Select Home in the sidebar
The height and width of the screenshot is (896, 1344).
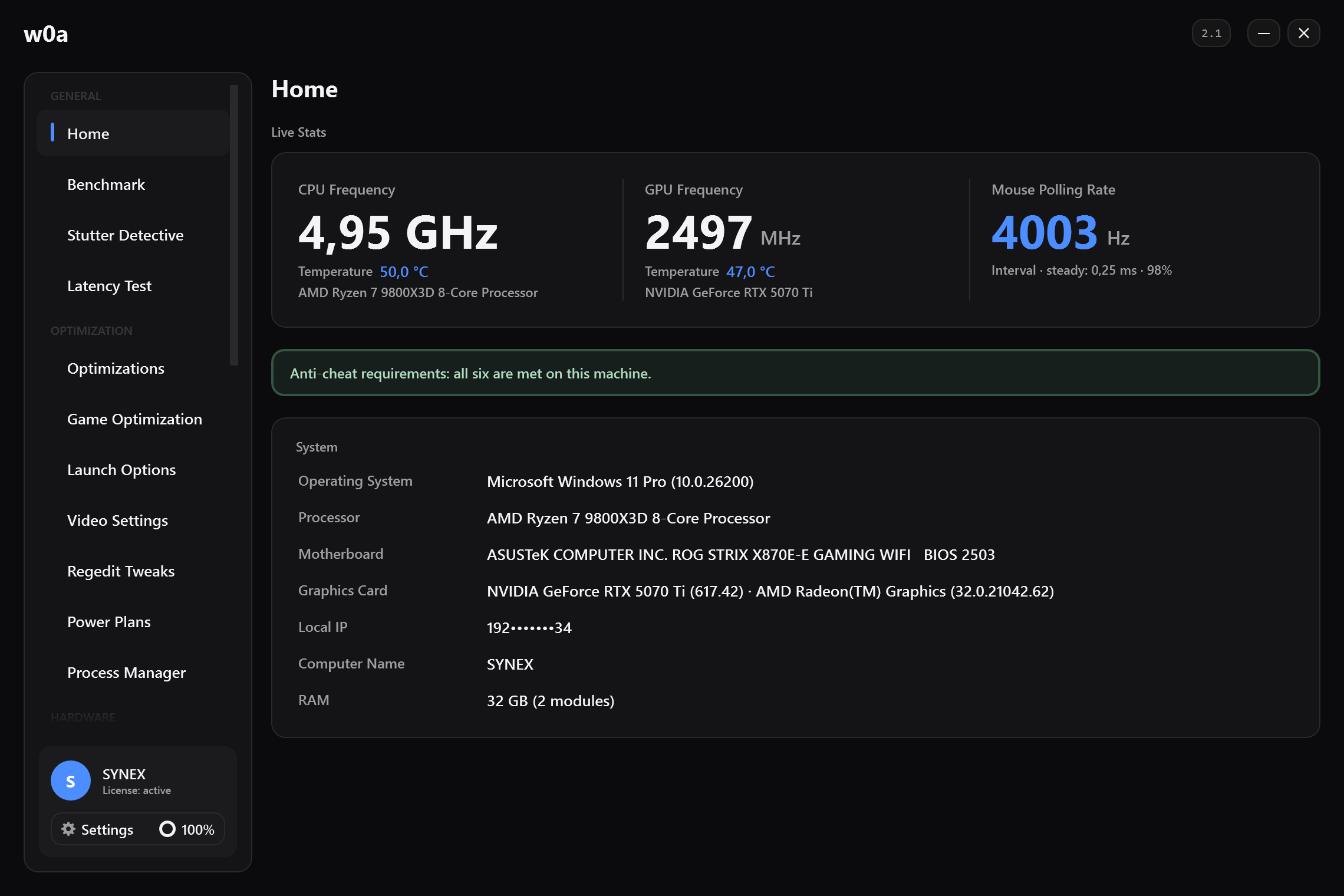(x=133, y=133)
